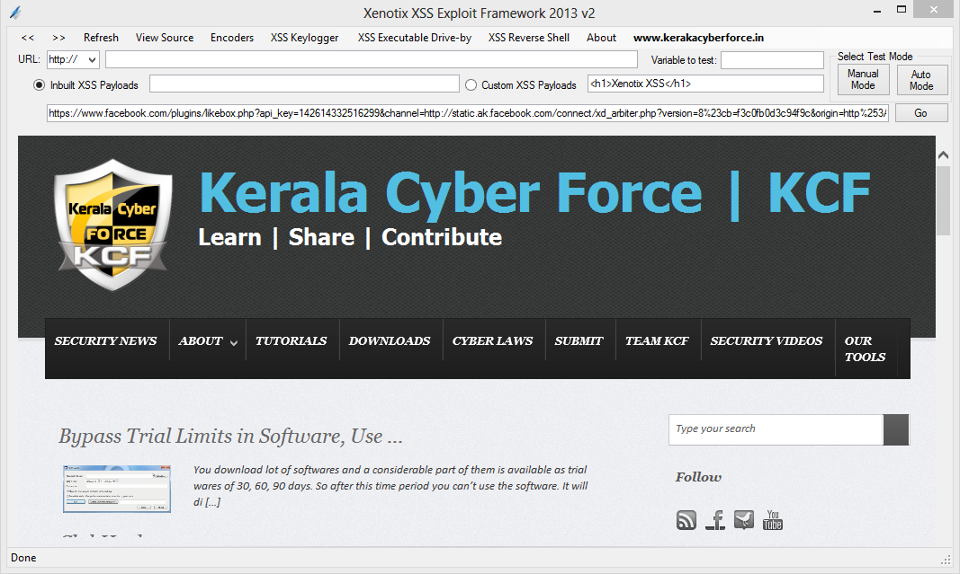Open the XSS Keylogger menu
This screenshot has width=960, height=574.
click(304, 37)
